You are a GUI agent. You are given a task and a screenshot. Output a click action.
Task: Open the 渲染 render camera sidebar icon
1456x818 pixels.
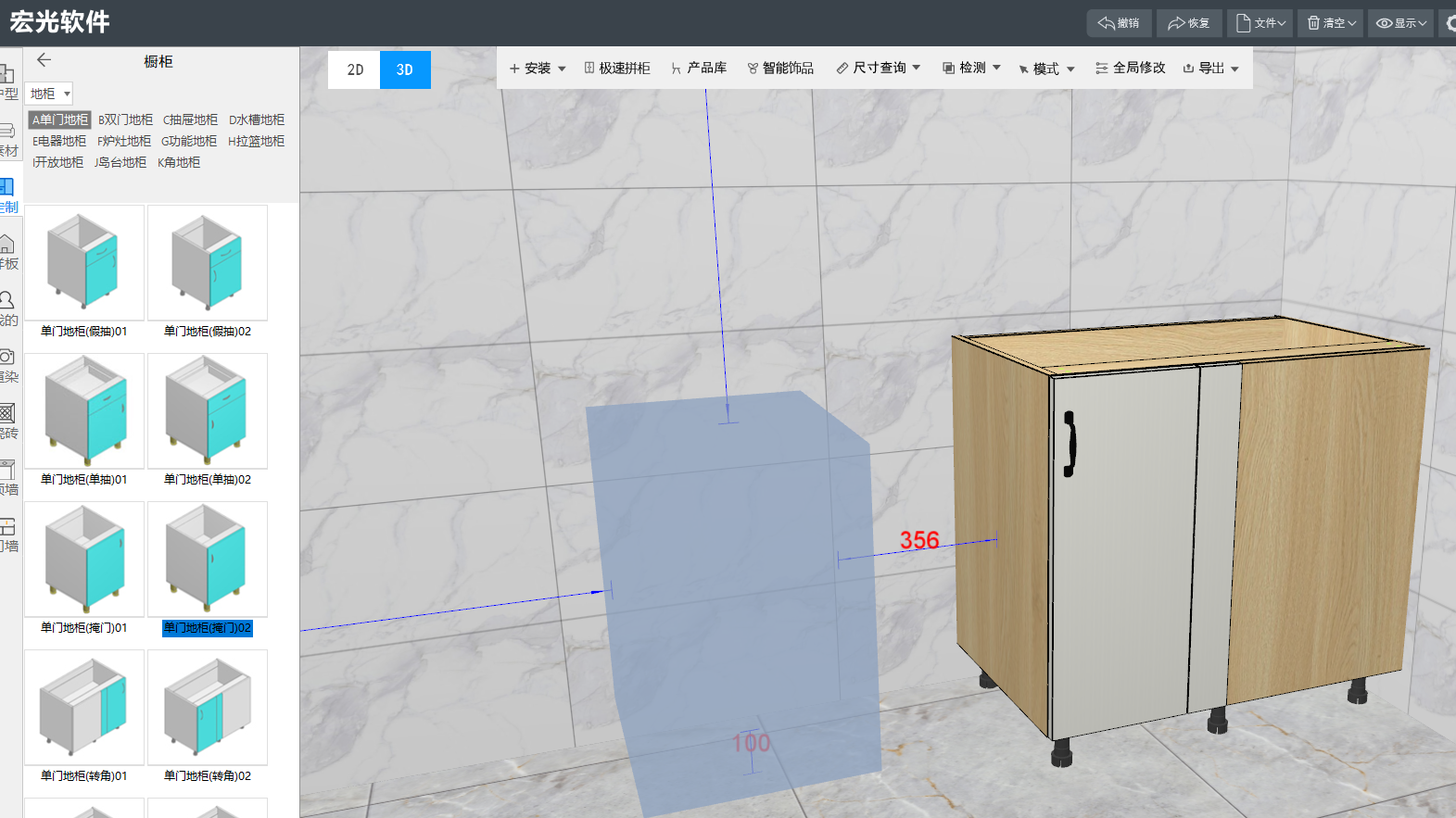(7, 365)
